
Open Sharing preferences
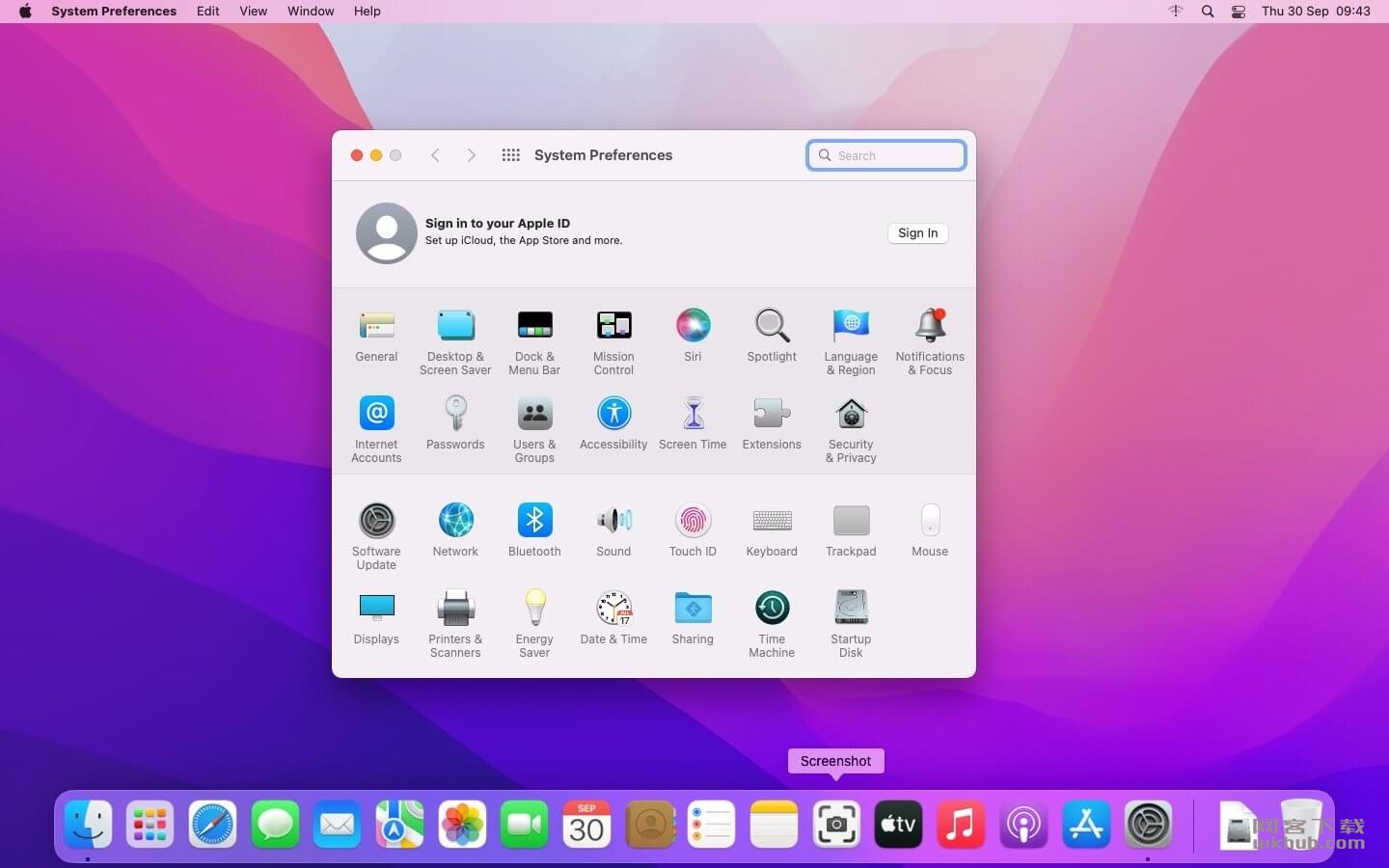pos(693,618)
